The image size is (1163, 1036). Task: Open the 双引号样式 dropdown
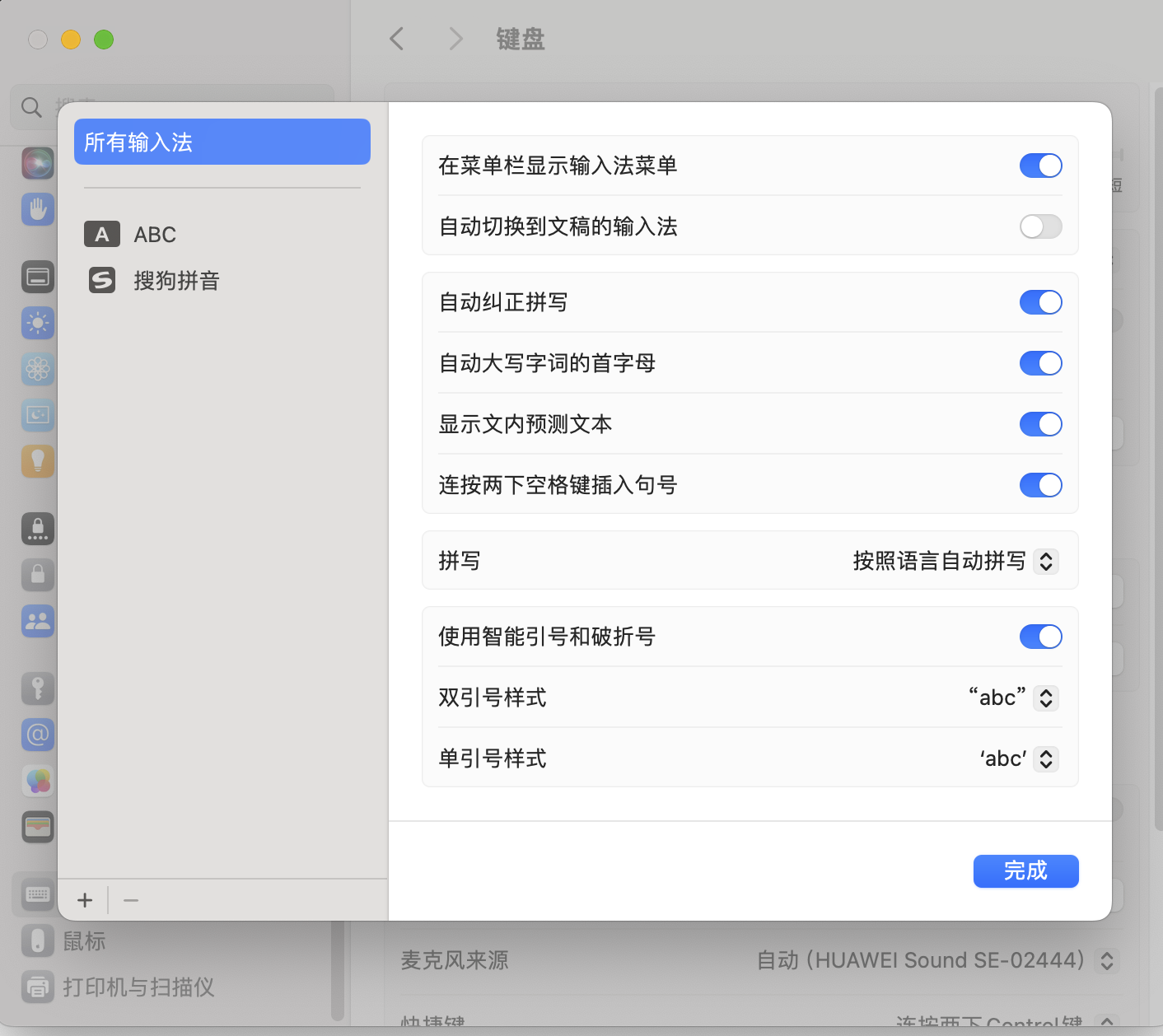tap(1045, 698)
